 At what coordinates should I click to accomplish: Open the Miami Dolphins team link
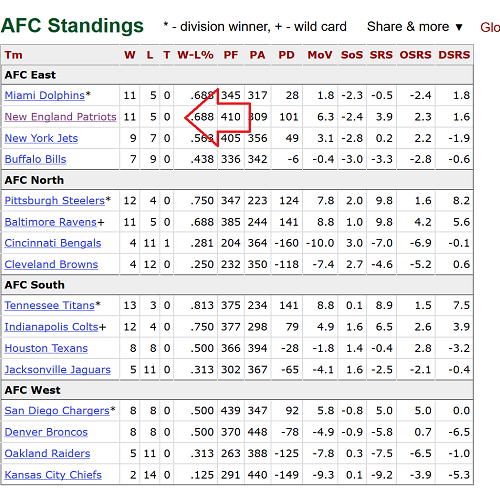tap(45, 95)
